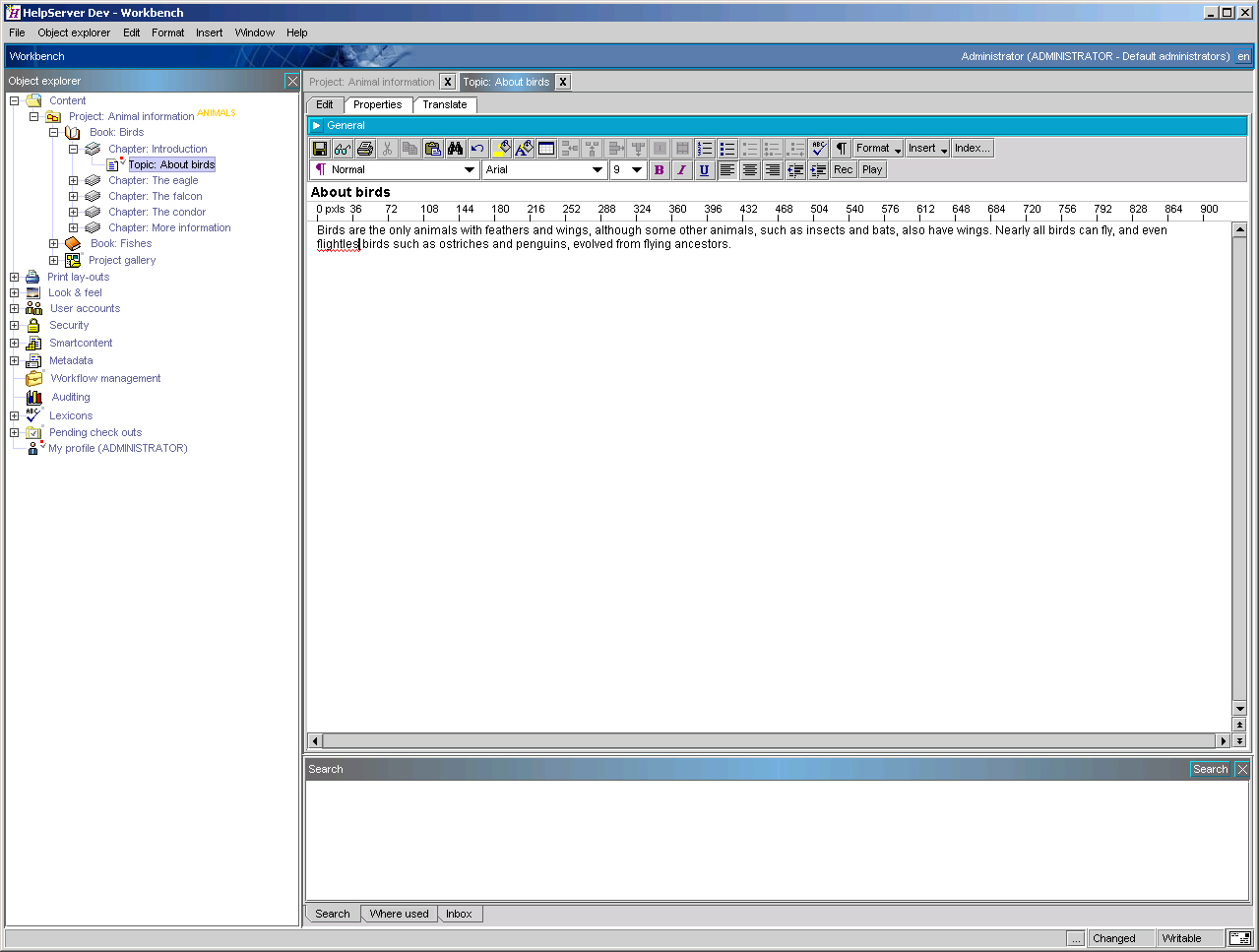
Task: Insert a table using the table icon
Action: coord(546,149)
